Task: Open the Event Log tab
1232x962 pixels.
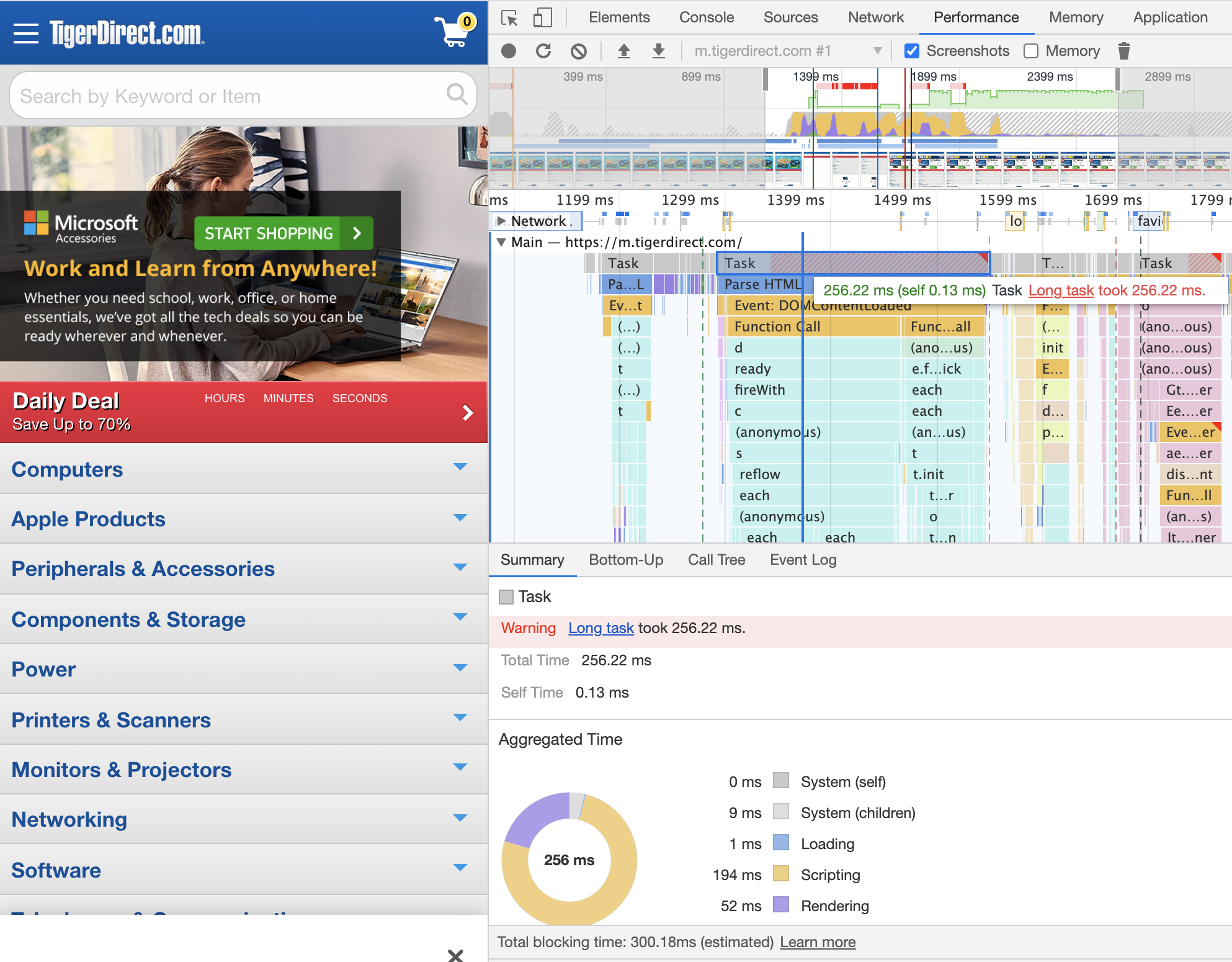Action: coord(803,560)
